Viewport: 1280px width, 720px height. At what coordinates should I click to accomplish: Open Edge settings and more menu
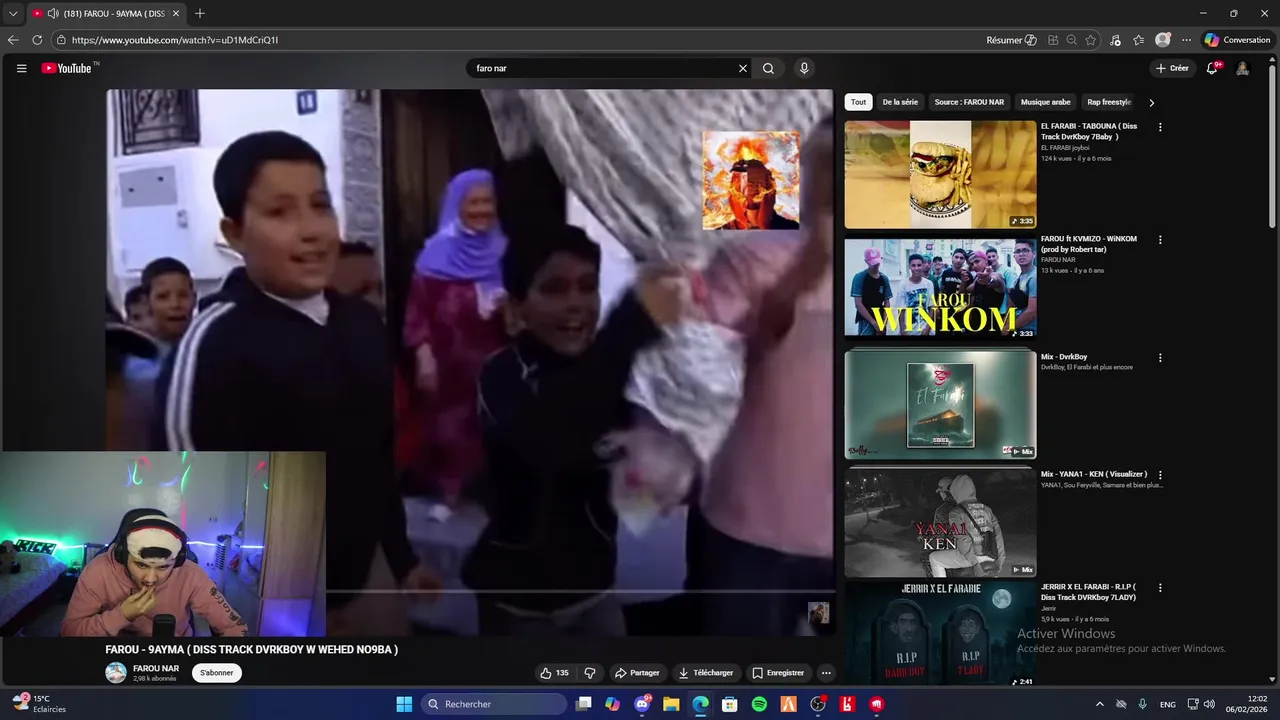tap(1186, 40)
